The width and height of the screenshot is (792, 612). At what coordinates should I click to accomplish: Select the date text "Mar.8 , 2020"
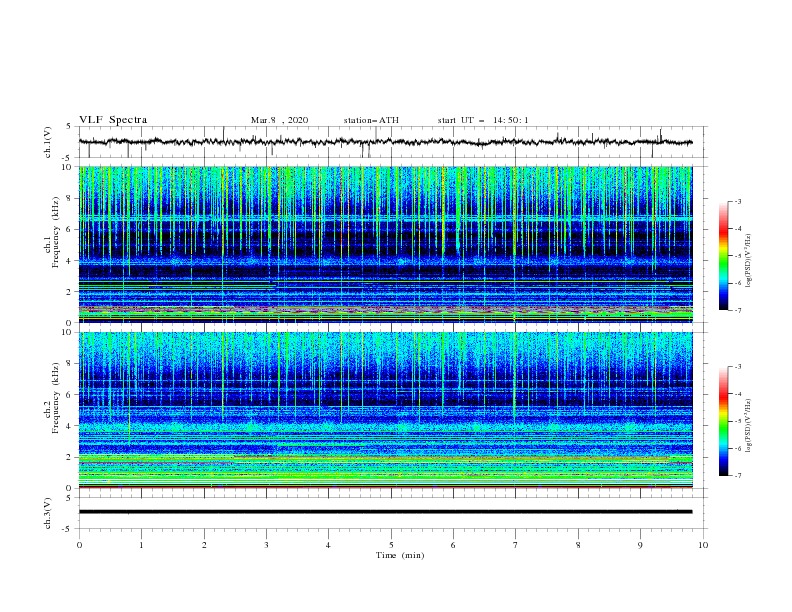click(x=279, y=120)
